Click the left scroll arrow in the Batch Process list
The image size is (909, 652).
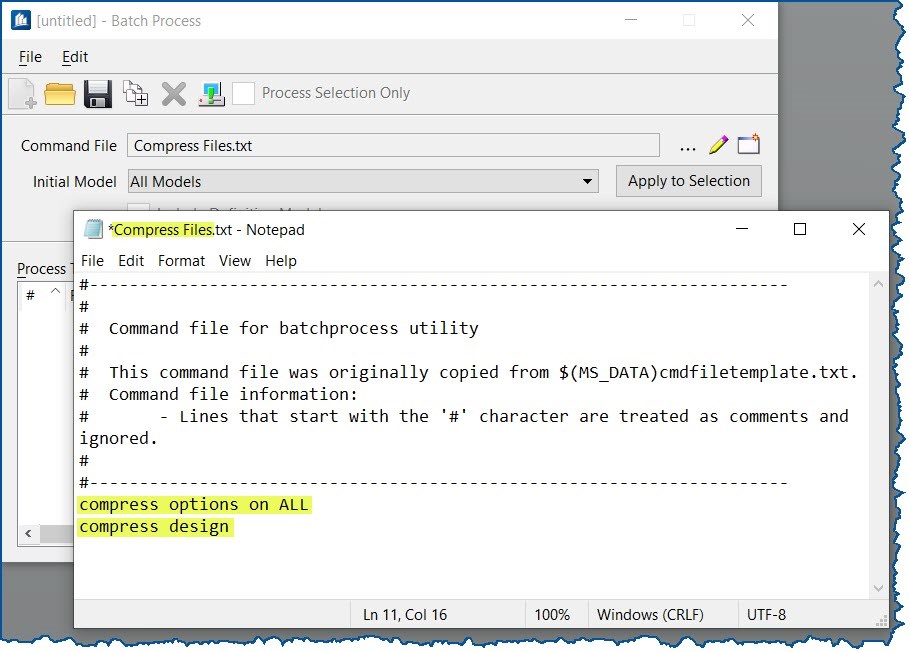[x=28, y=533]
